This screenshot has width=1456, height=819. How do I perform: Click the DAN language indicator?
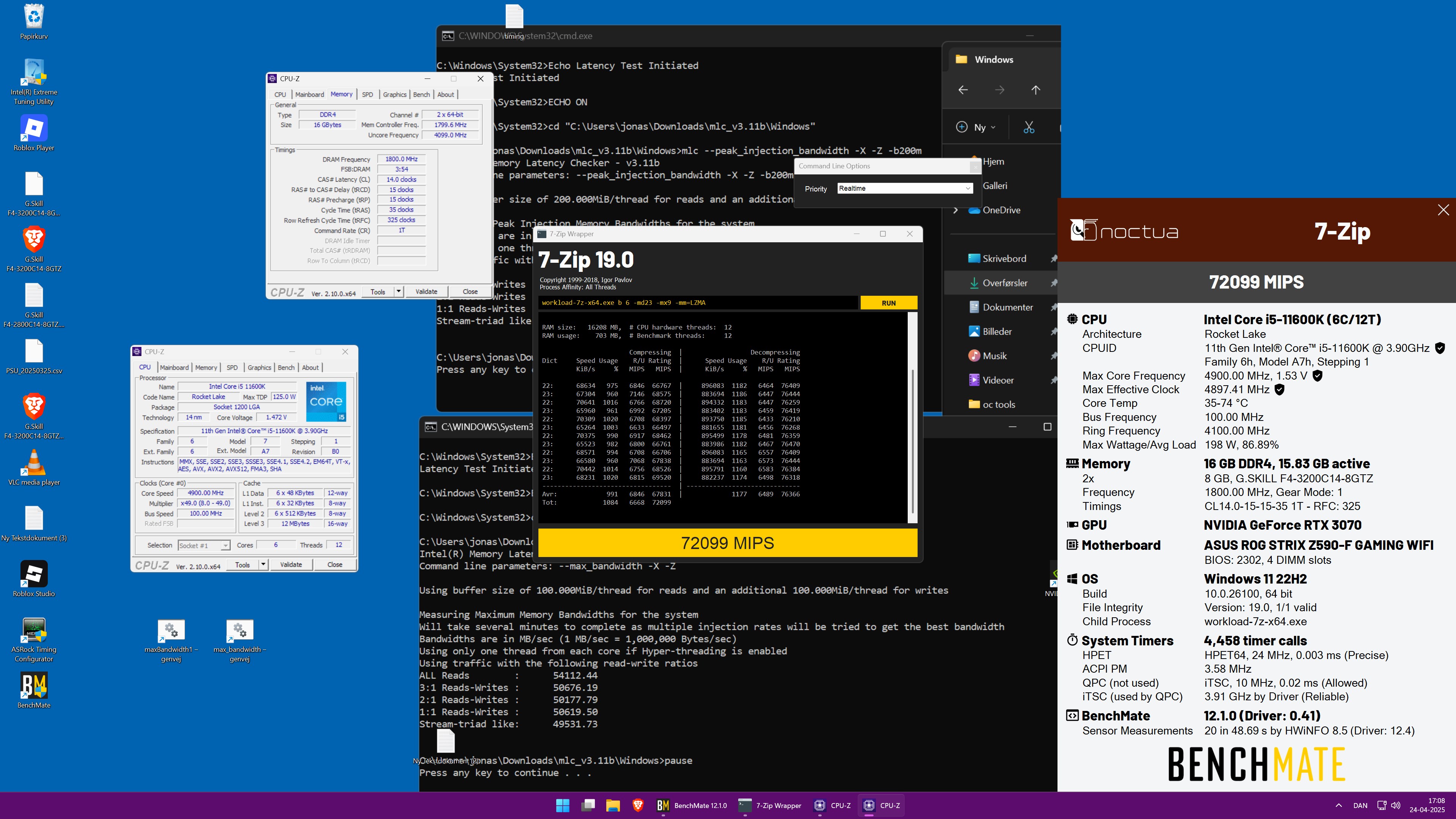pos(1360,805)
